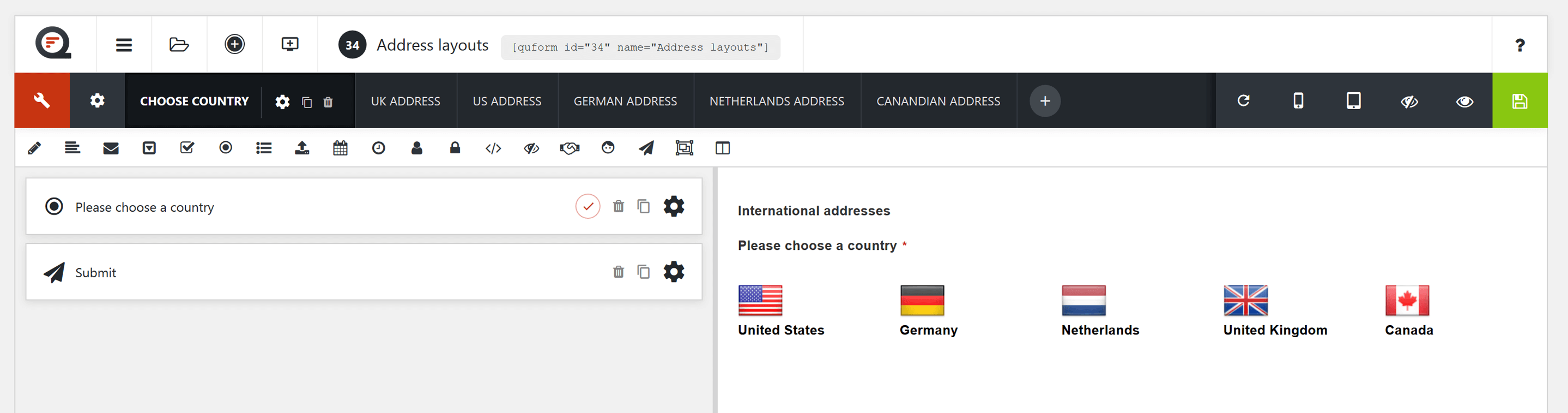Add an email element envelope icon
1568x413 pixels.
(x=111, y=148)
